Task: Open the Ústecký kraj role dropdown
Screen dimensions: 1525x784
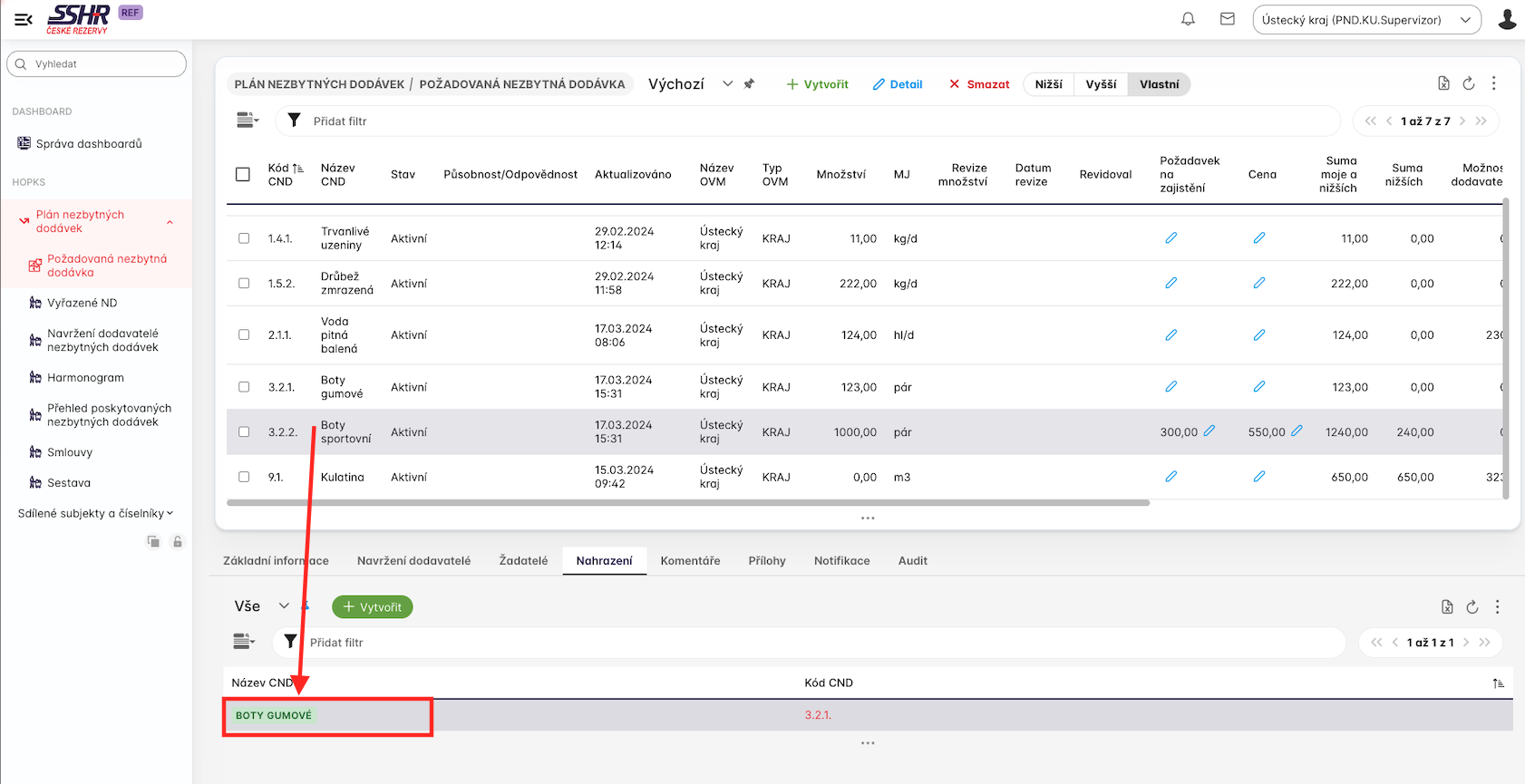Action: 1366,20
